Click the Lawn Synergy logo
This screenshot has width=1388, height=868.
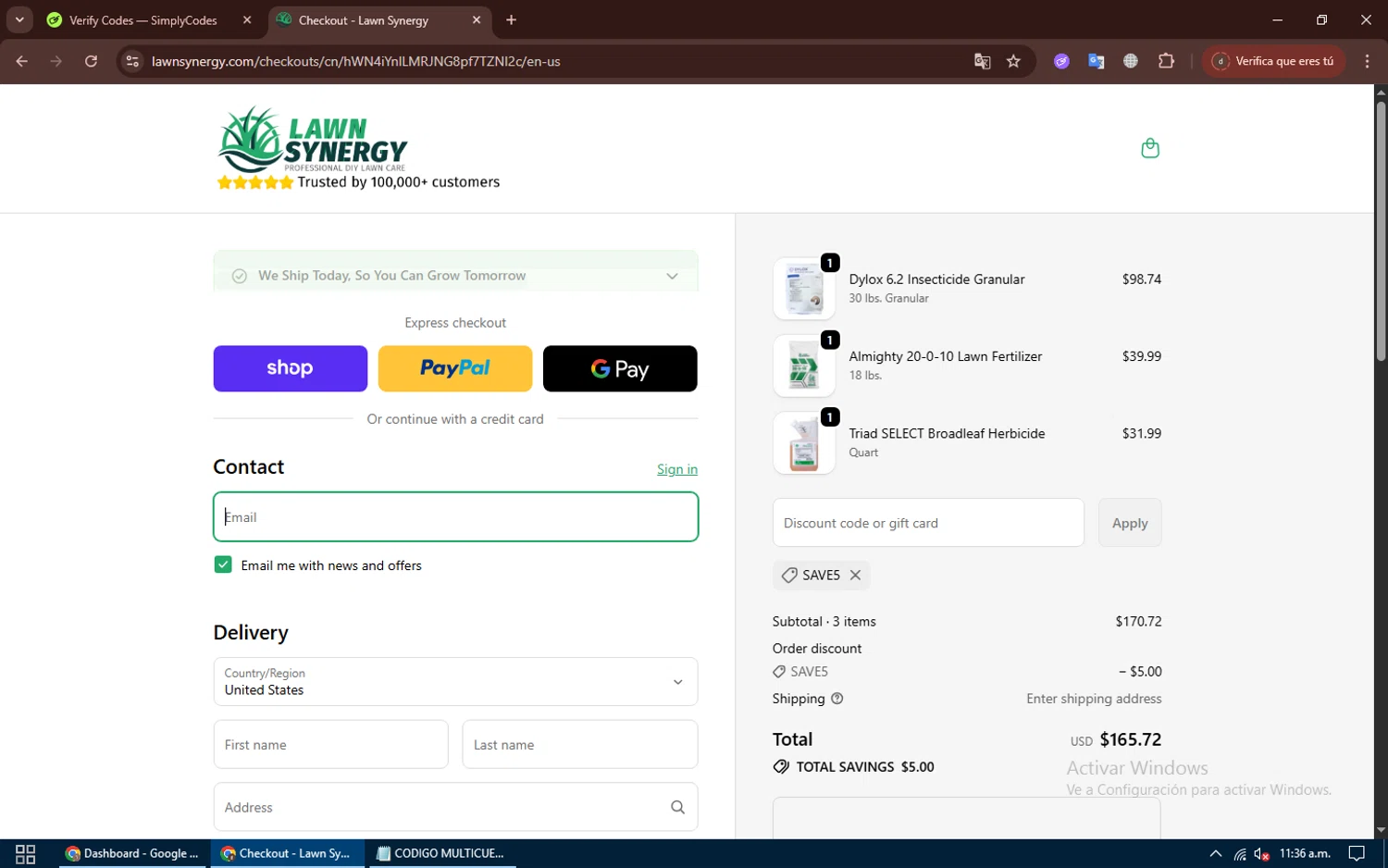[313, 139]
